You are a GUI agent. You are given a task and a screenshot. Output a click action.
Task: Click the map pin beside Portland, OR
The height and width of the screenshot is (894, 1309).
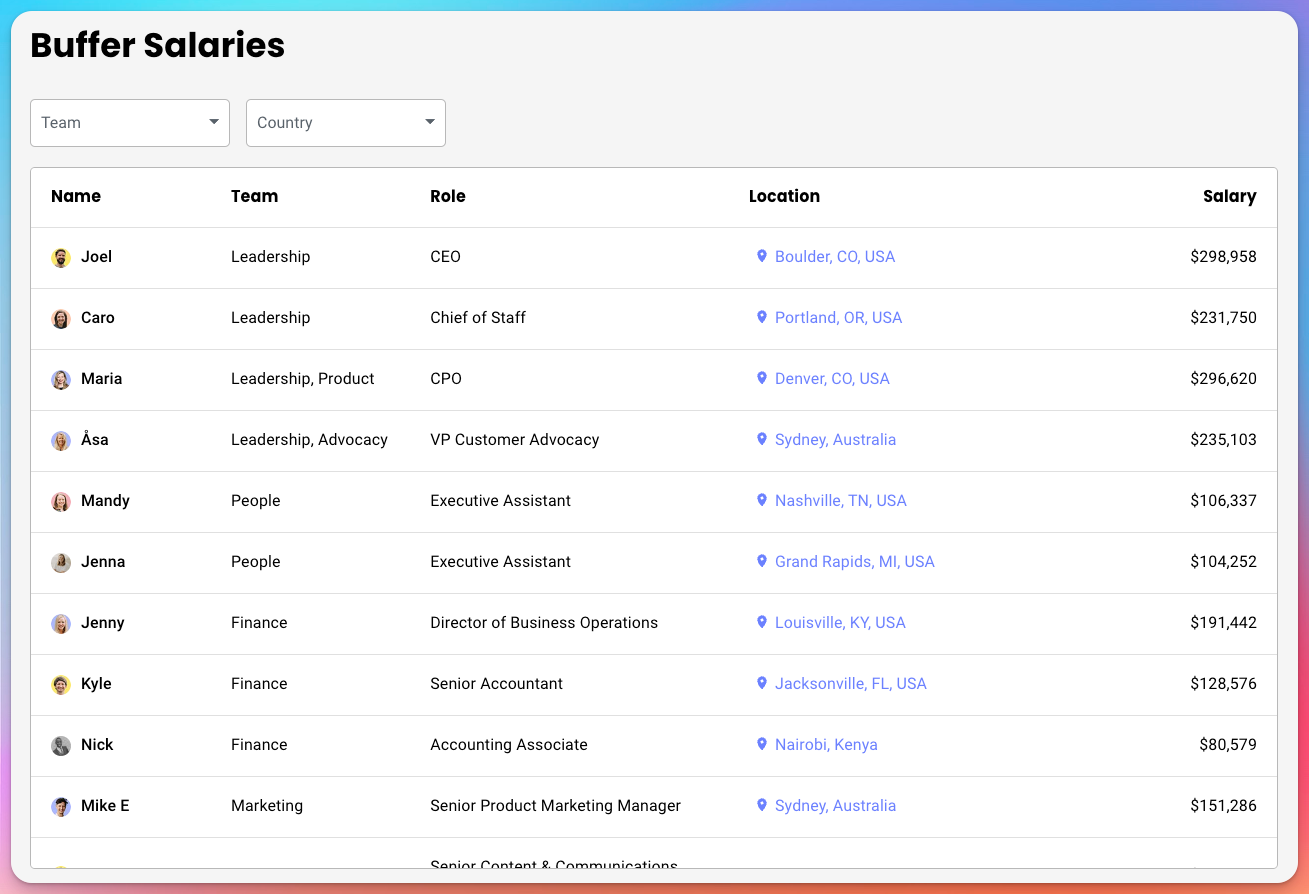pos(762,318)
